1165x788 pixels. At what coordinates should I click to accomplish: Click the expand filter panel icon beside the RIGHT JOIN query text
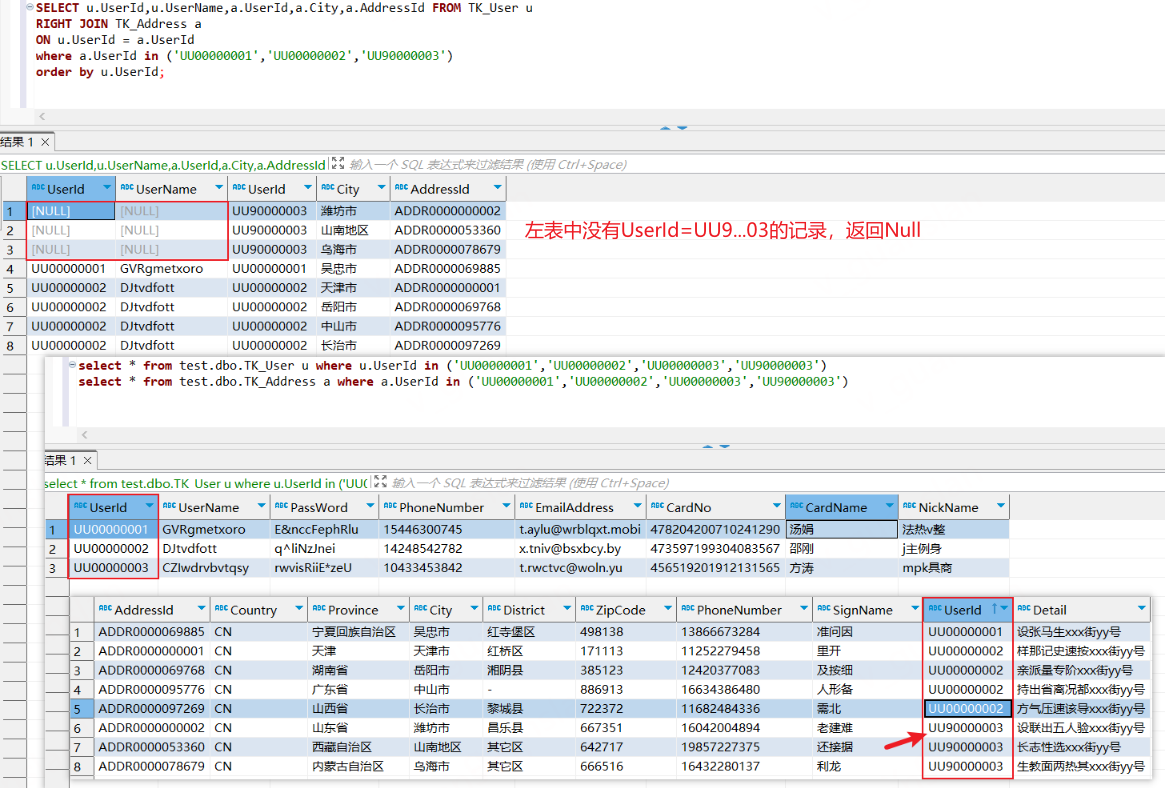[337, 164]
